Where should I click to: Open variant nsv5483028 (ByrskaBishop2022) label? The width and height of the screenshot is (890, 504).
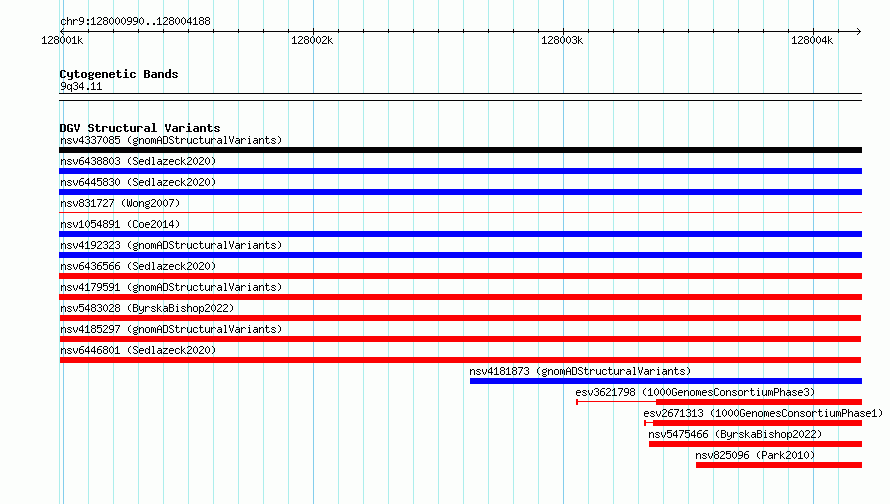pos(147,308)
